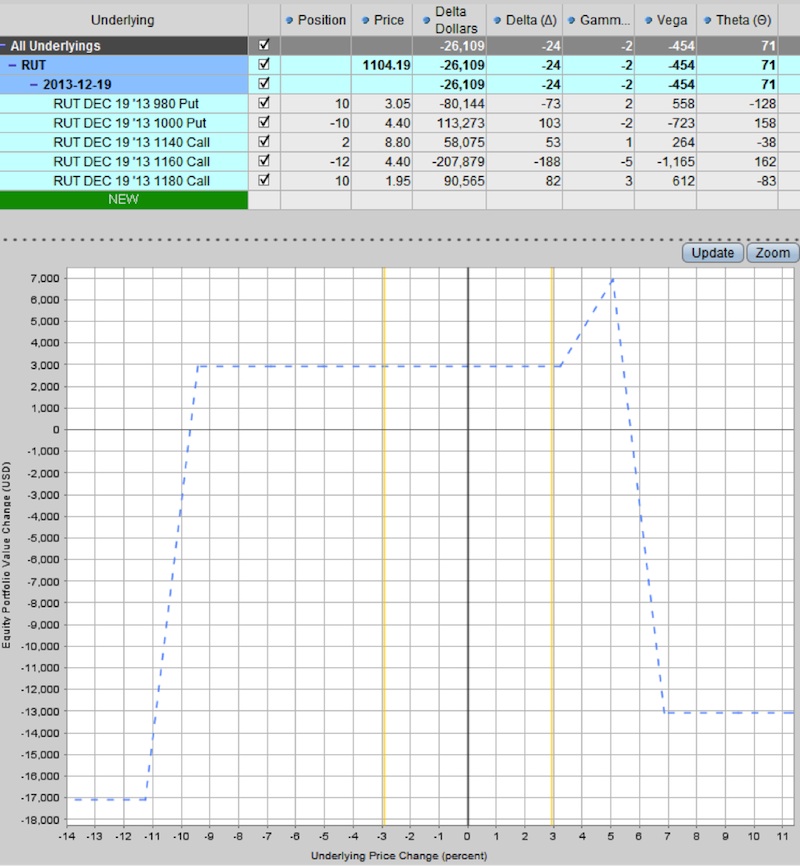
Task: Click the green NEW row
Action: [x=124, y=200]
